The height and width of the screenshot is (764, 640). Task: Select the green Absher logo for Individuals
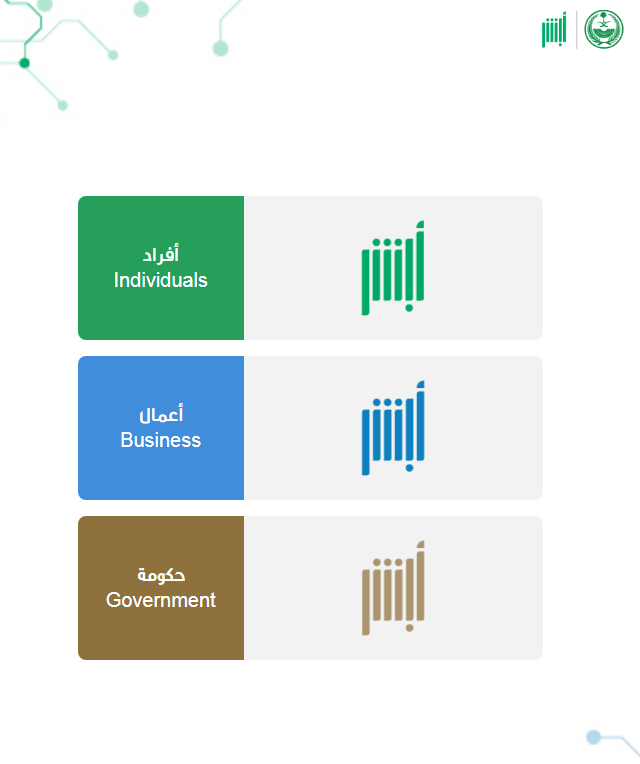393,268
